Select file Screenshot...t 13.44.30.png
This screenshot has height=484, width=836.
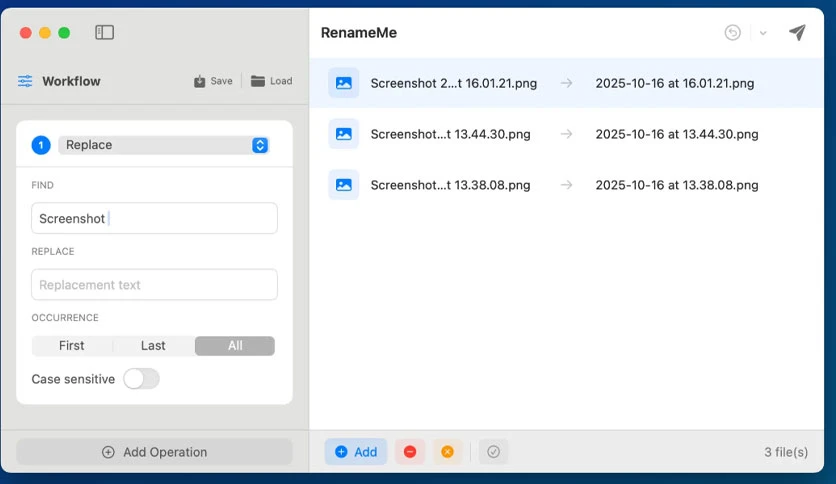pyautogui.click(x=451, y=134)
